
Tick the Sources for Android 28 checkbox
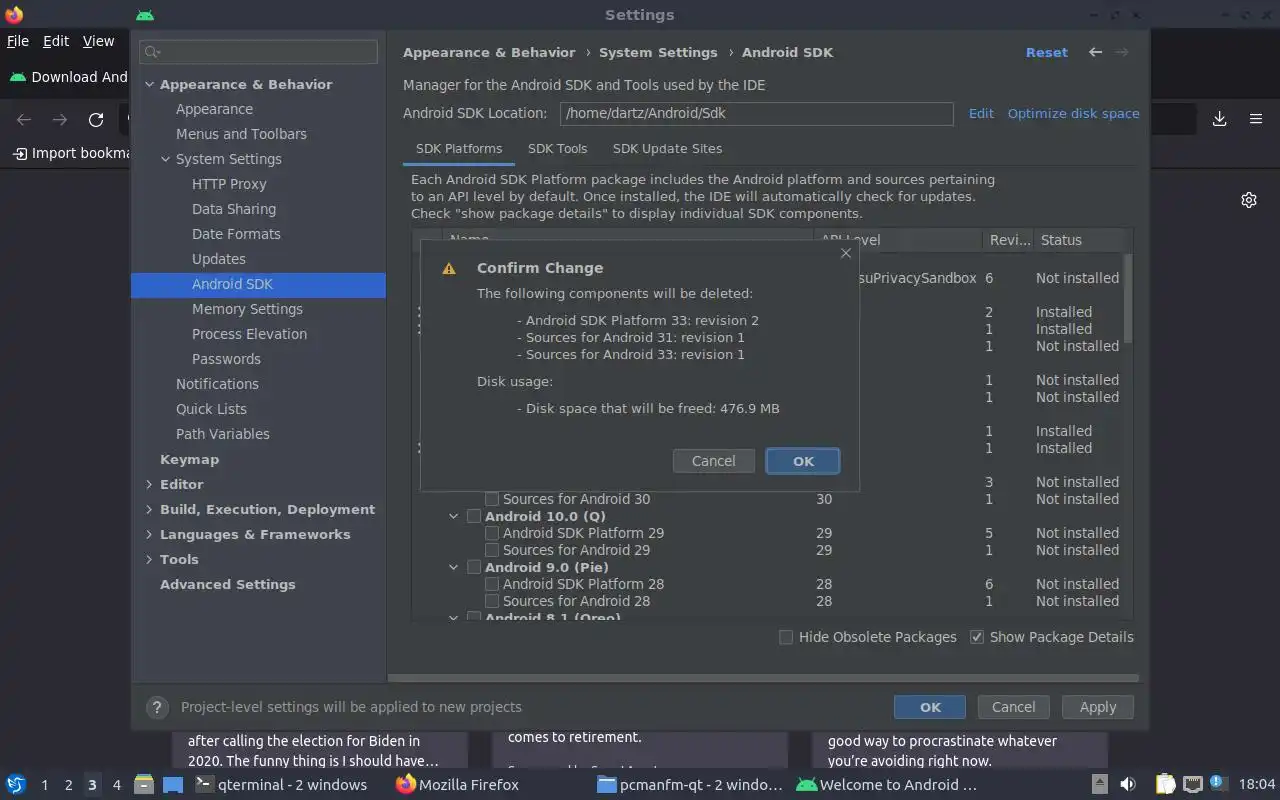pos(492,601)
